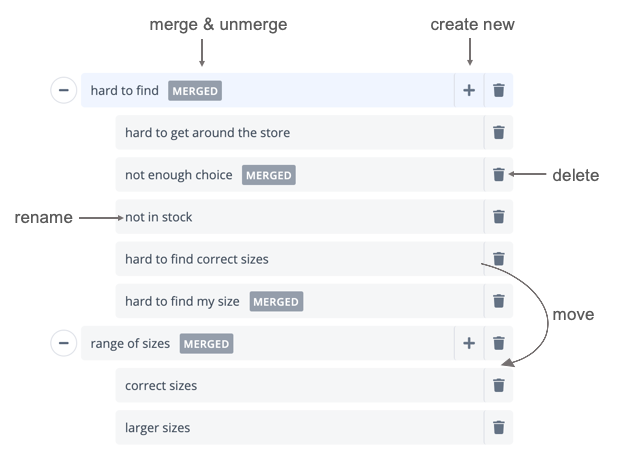
Task: Delete 'hard to get around the store'
Action: coord(499,133)
